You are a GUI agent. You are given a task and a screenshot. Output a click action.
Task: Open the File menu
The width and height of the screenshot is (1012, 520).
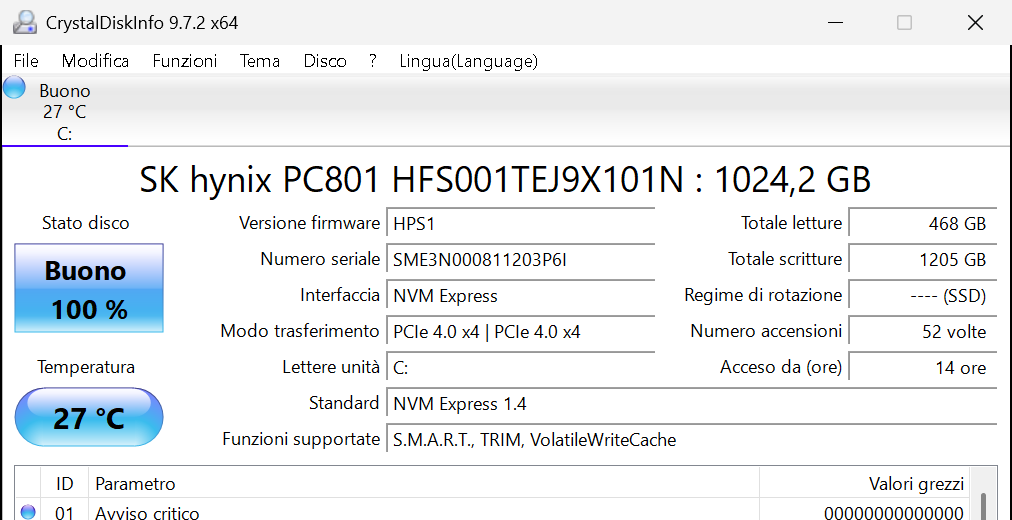pos(26,61)
